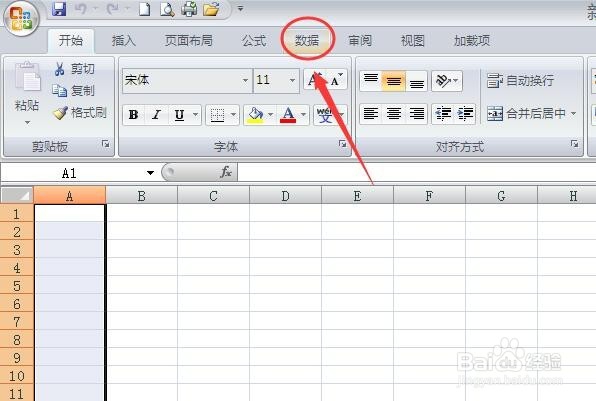This screenshot has width=596, height=401.
Task: Center cell text horizontally
Action: (393, 114)
